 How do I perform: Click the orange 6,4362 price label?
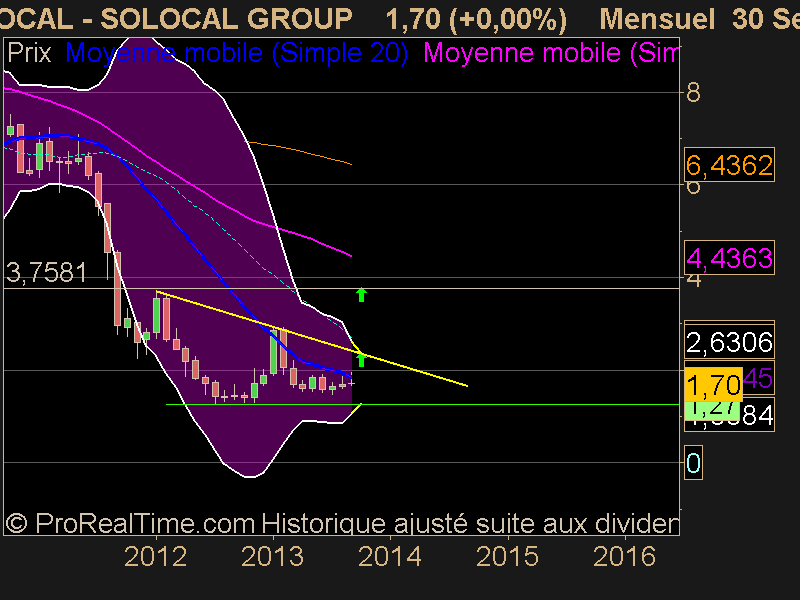(729, 165)
